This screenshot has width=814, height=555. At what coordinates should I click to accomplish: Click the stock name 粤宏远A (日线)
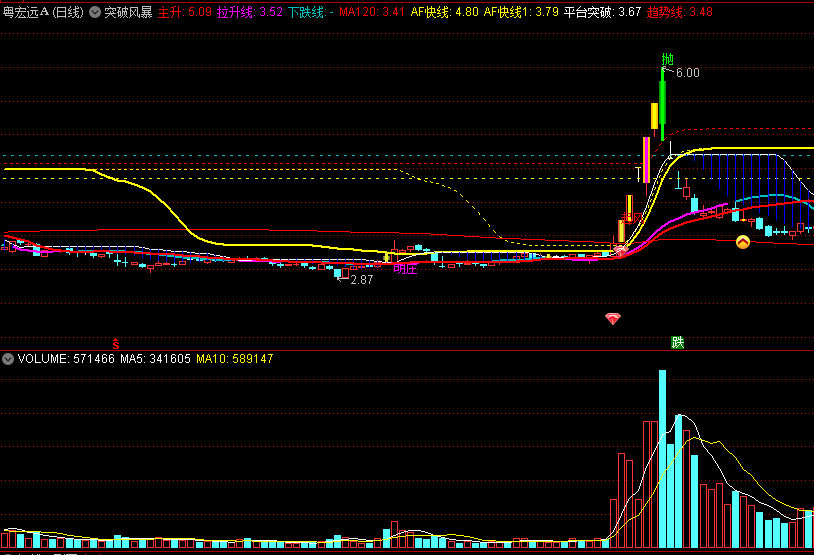43,12
